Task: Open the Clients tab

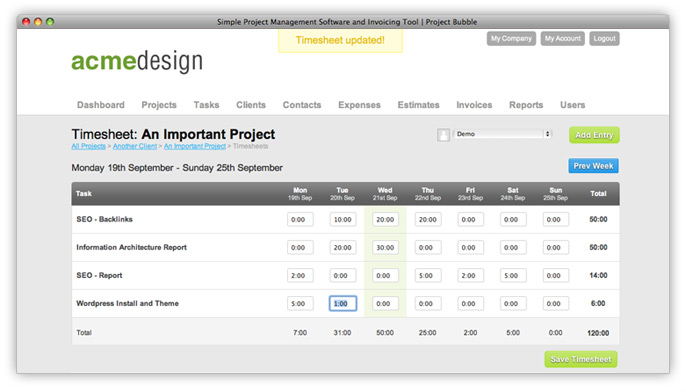Action: 251,105
